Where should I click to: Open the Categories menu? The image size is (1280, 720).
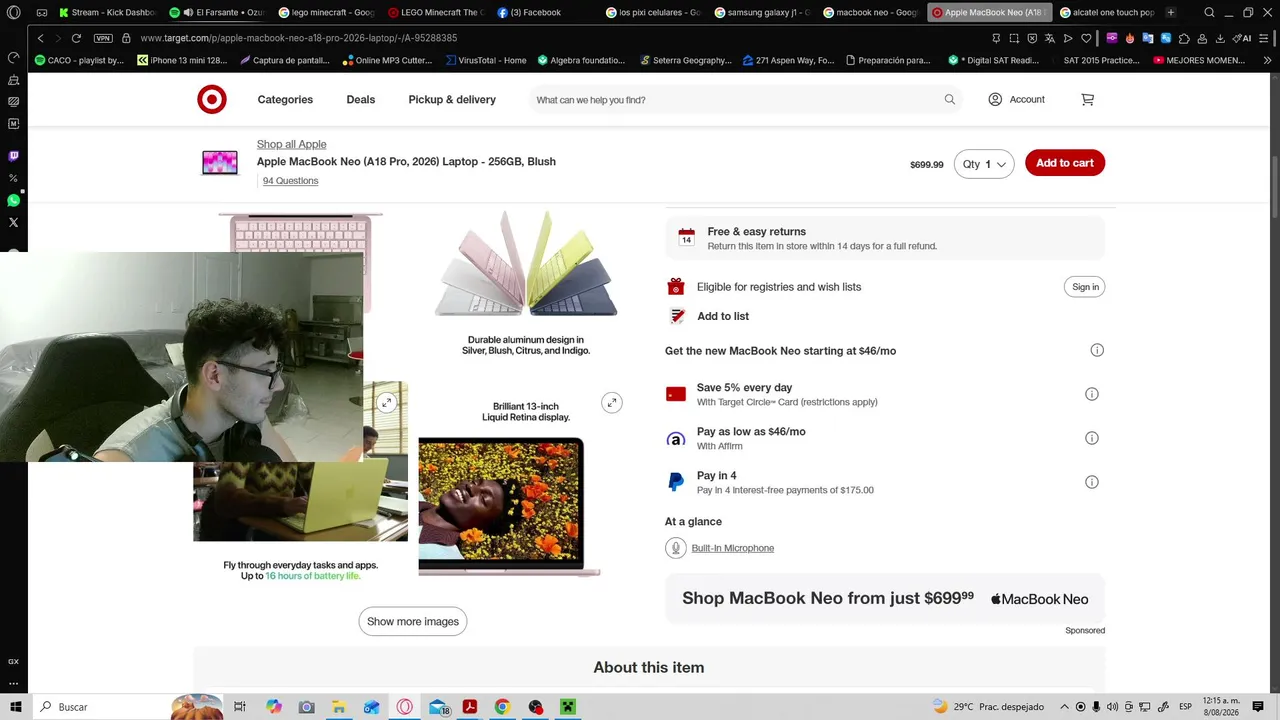coord(285,100)
